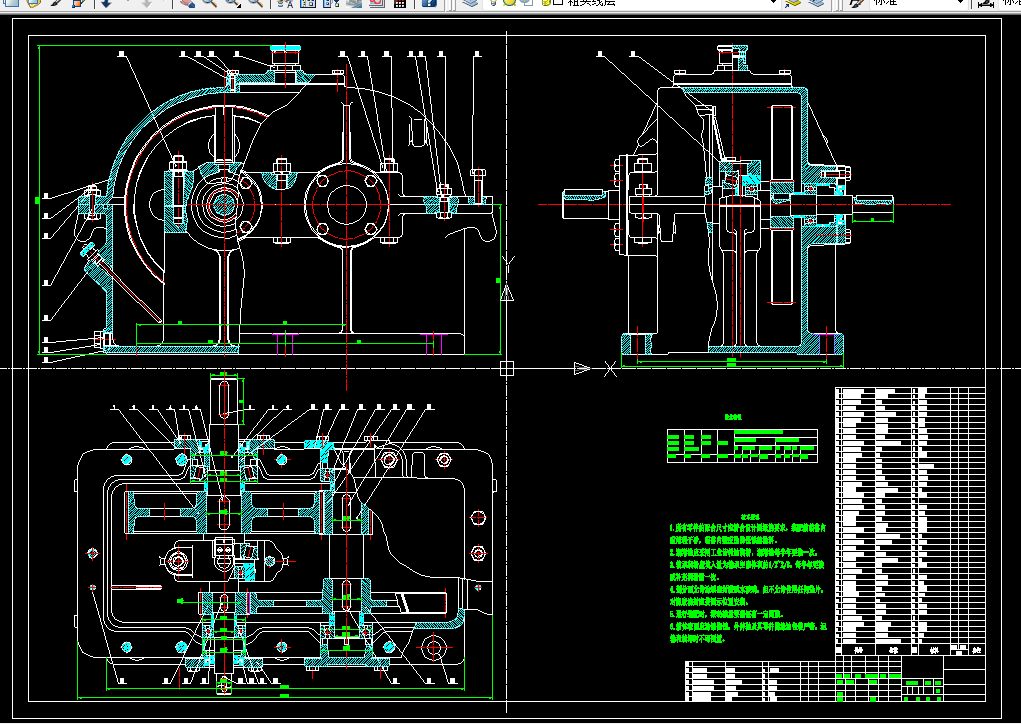
Task: Toggle the current layer on/off light bulb
Action: click(495, 3)
